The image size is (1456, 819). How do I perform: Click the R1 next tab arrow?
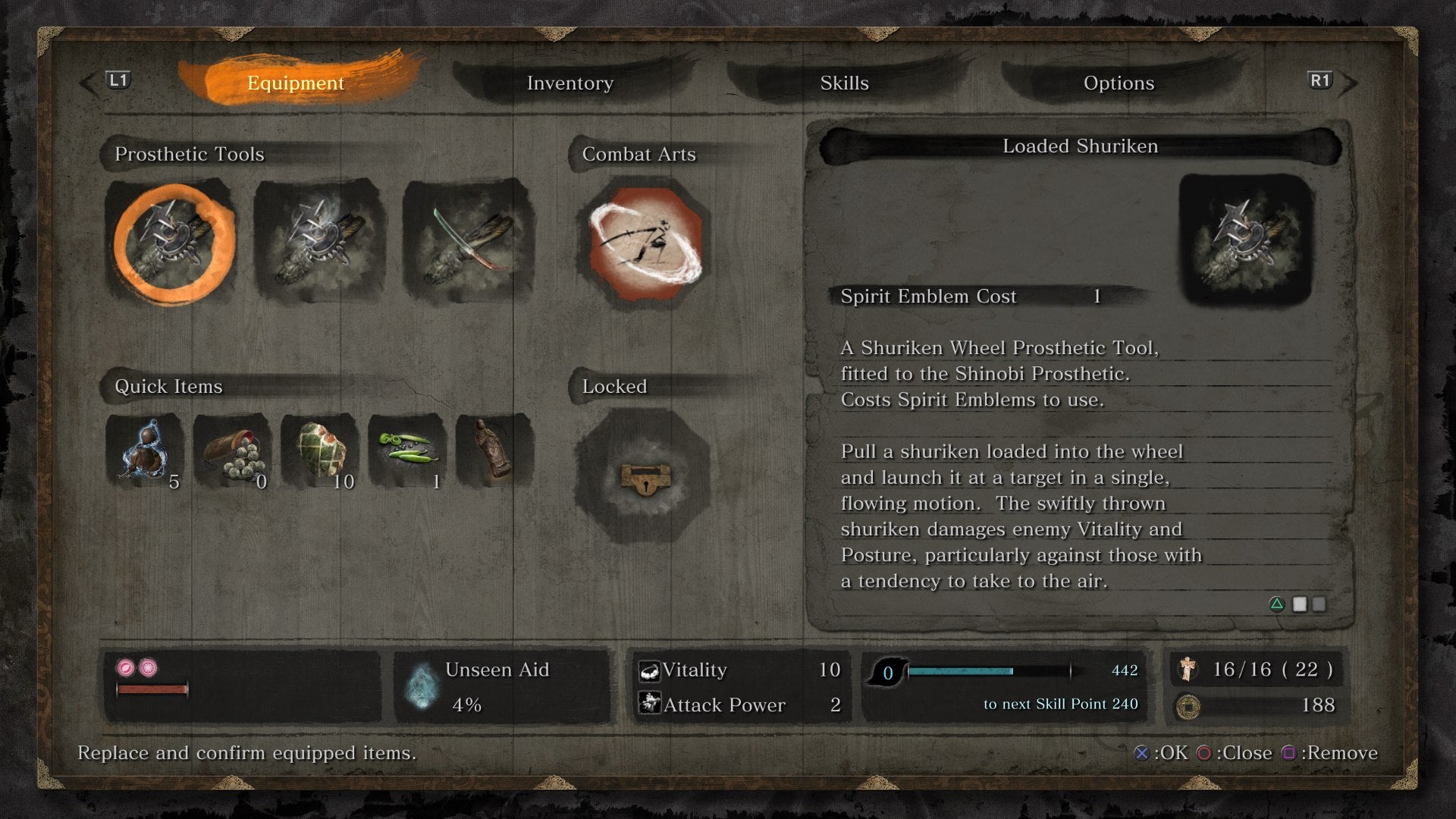point(1332,82)
